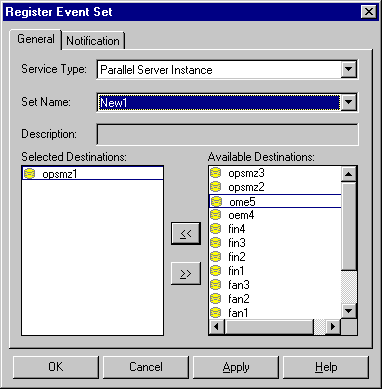The height and width of the screenshot is (389, 382).
Task: Open Help for this dialog
Action: click(326, 367)
